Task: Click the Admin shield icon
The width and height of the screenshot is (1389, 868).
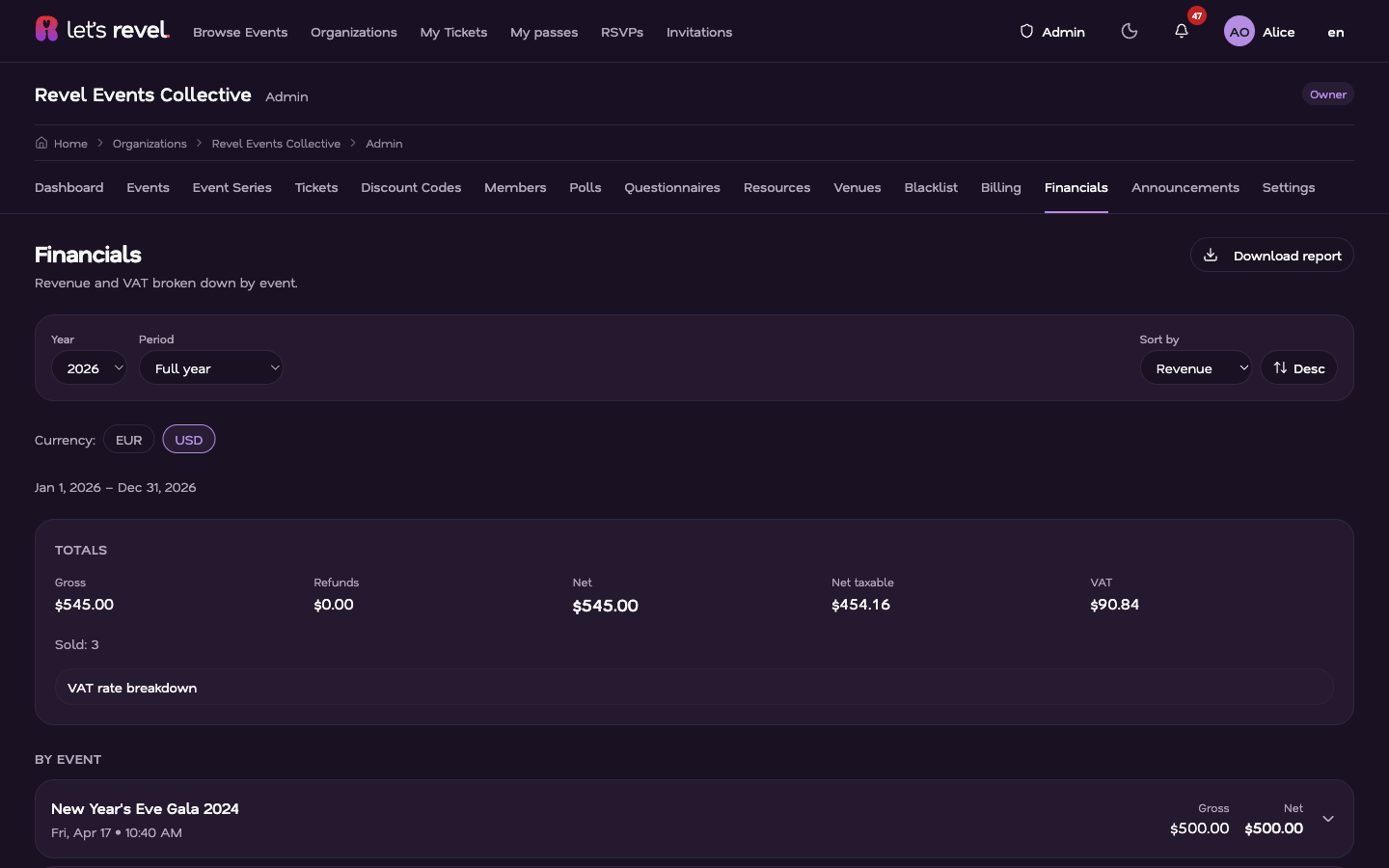Action: (1026, 32)
